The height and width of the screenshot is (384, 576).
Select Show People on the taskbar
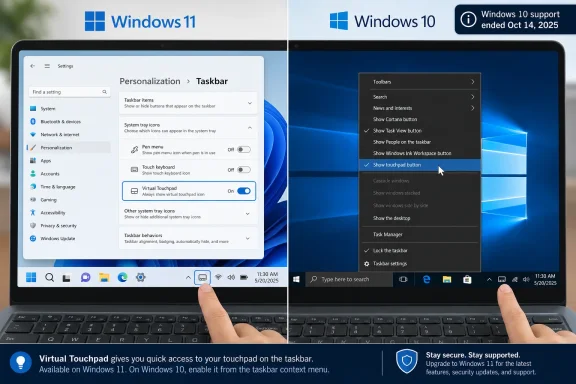pos(420,142)
